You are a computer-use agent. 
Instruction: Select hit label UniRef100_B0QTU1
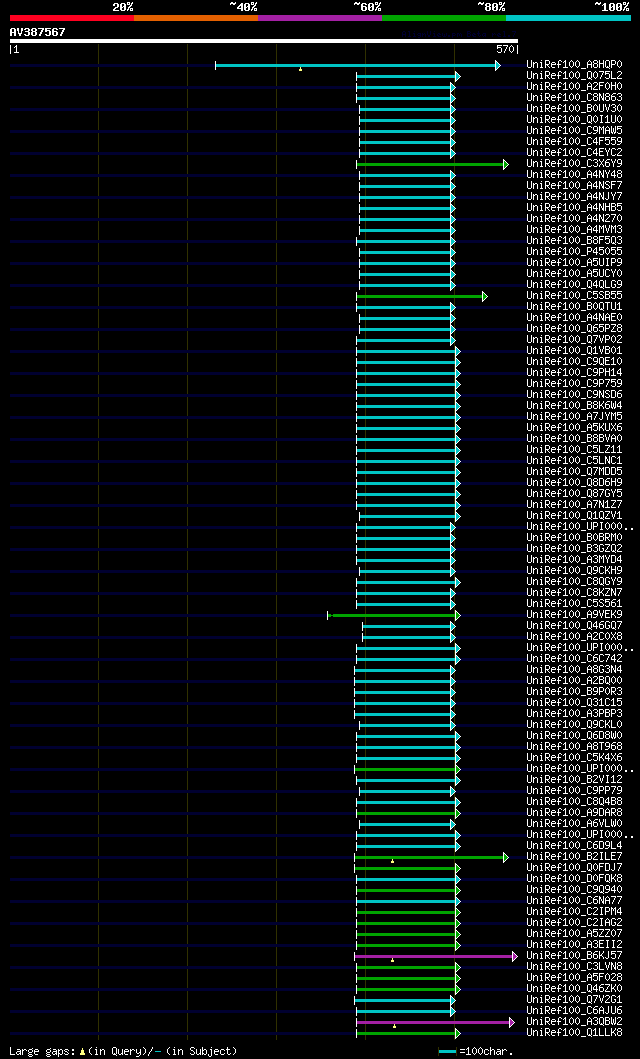pos(575,307)
